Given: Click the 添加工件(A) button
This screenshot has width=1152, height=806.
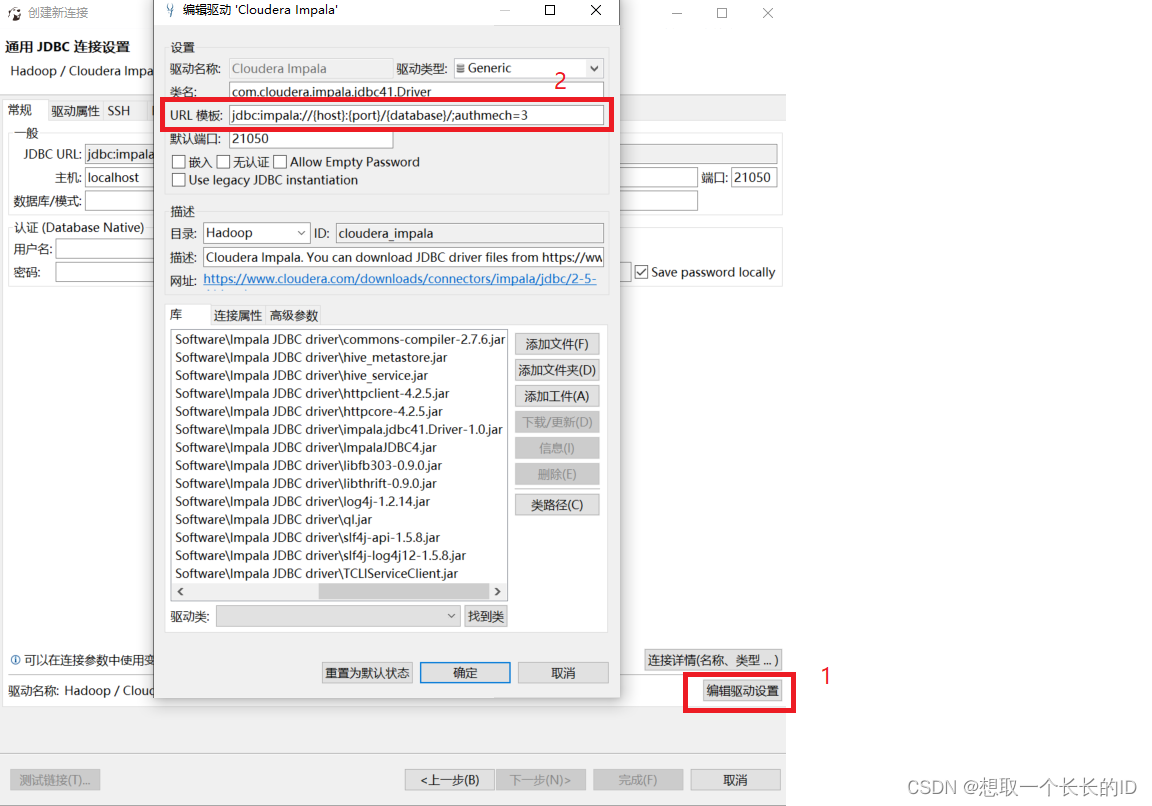Looking at the screenshot, I should point(557,396).
